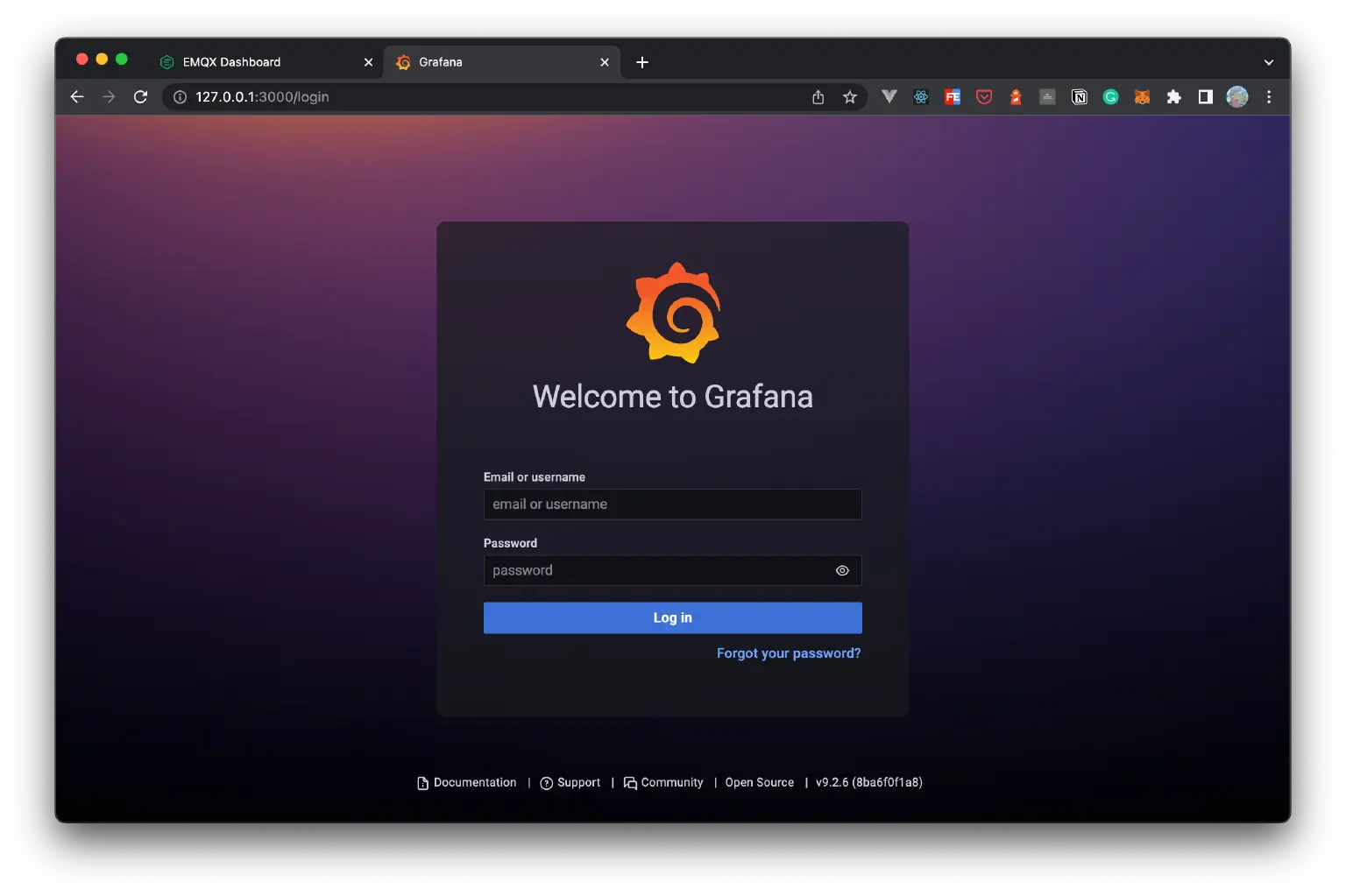
Task: Toggle password visibility with the eye icon
Action: (842, 570)
